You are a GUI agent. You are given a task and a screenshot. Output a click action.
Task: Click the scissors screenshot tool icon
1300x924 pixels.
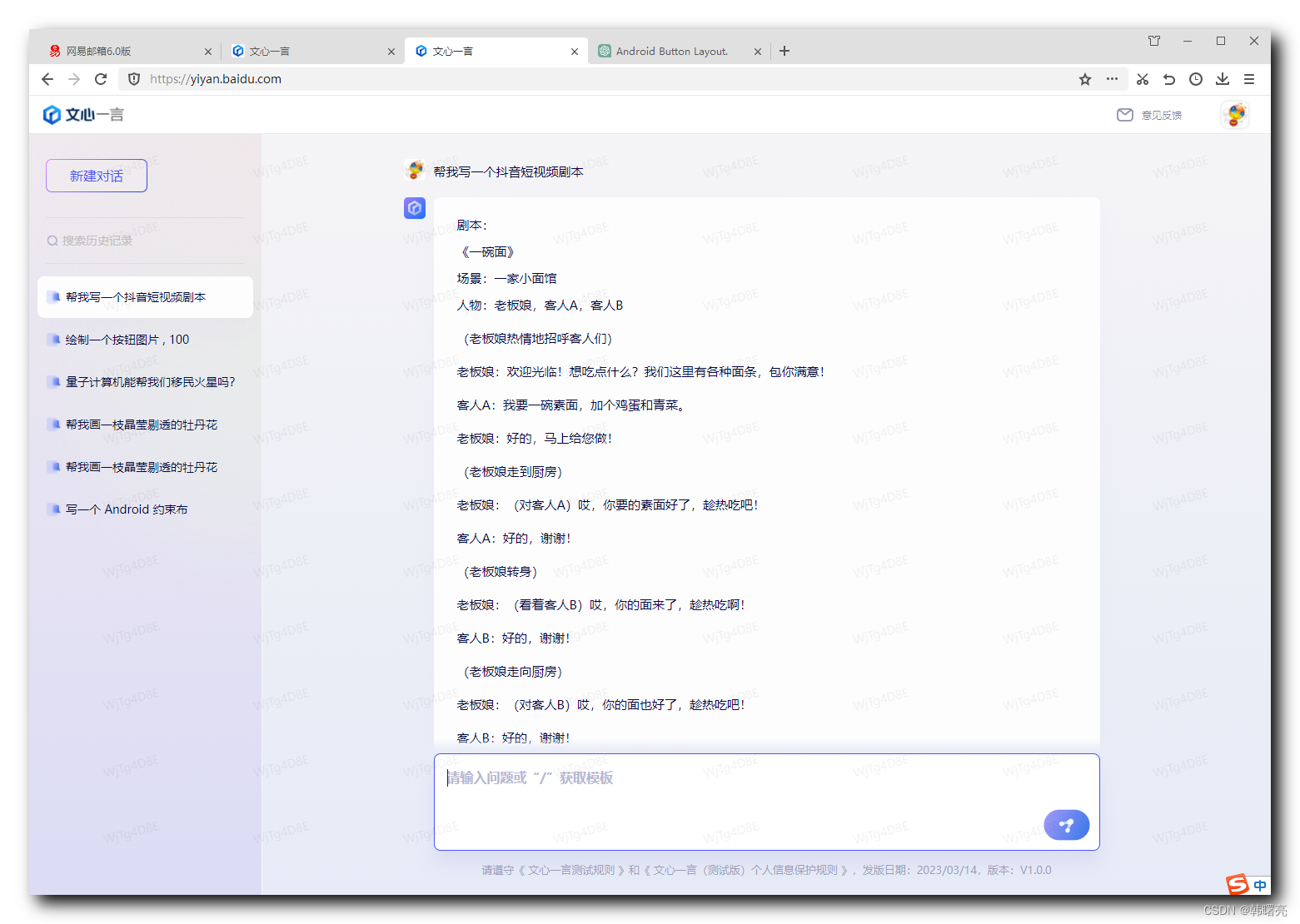1143,79
